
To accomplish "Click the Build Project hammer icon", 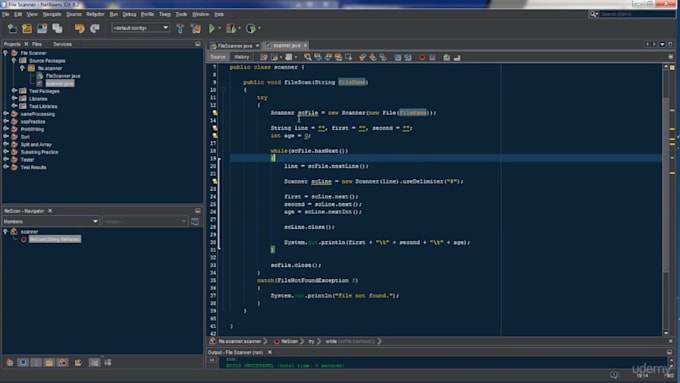I will pos(180,29).
